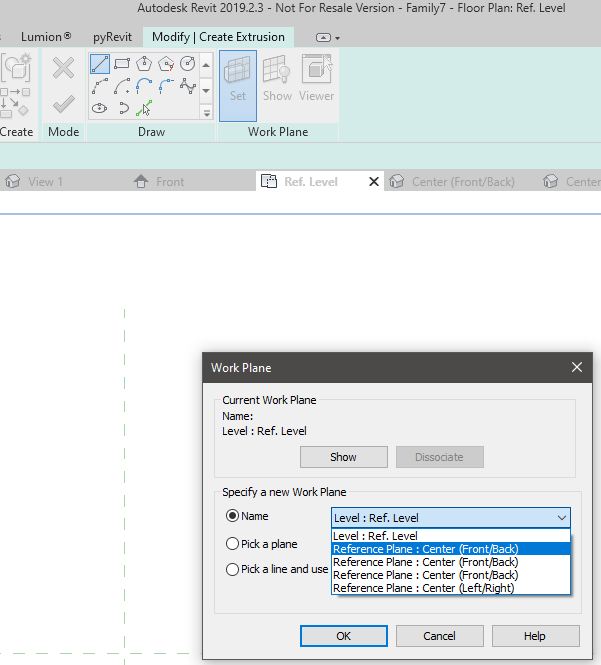
Task: Switch to the View 1 view tab
Action: click(45, 182)
